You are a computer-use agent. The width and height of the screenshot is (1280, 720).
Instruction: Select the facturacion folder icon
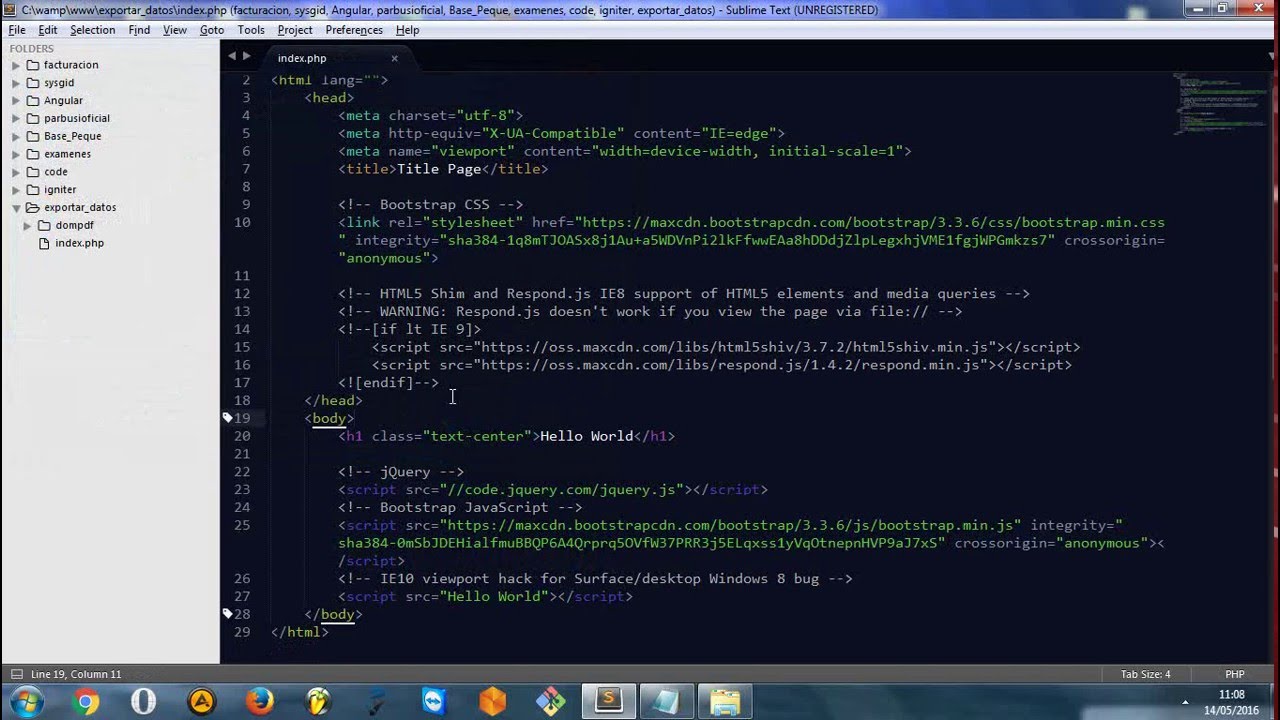pyautogui.click(x=33, y=65)
